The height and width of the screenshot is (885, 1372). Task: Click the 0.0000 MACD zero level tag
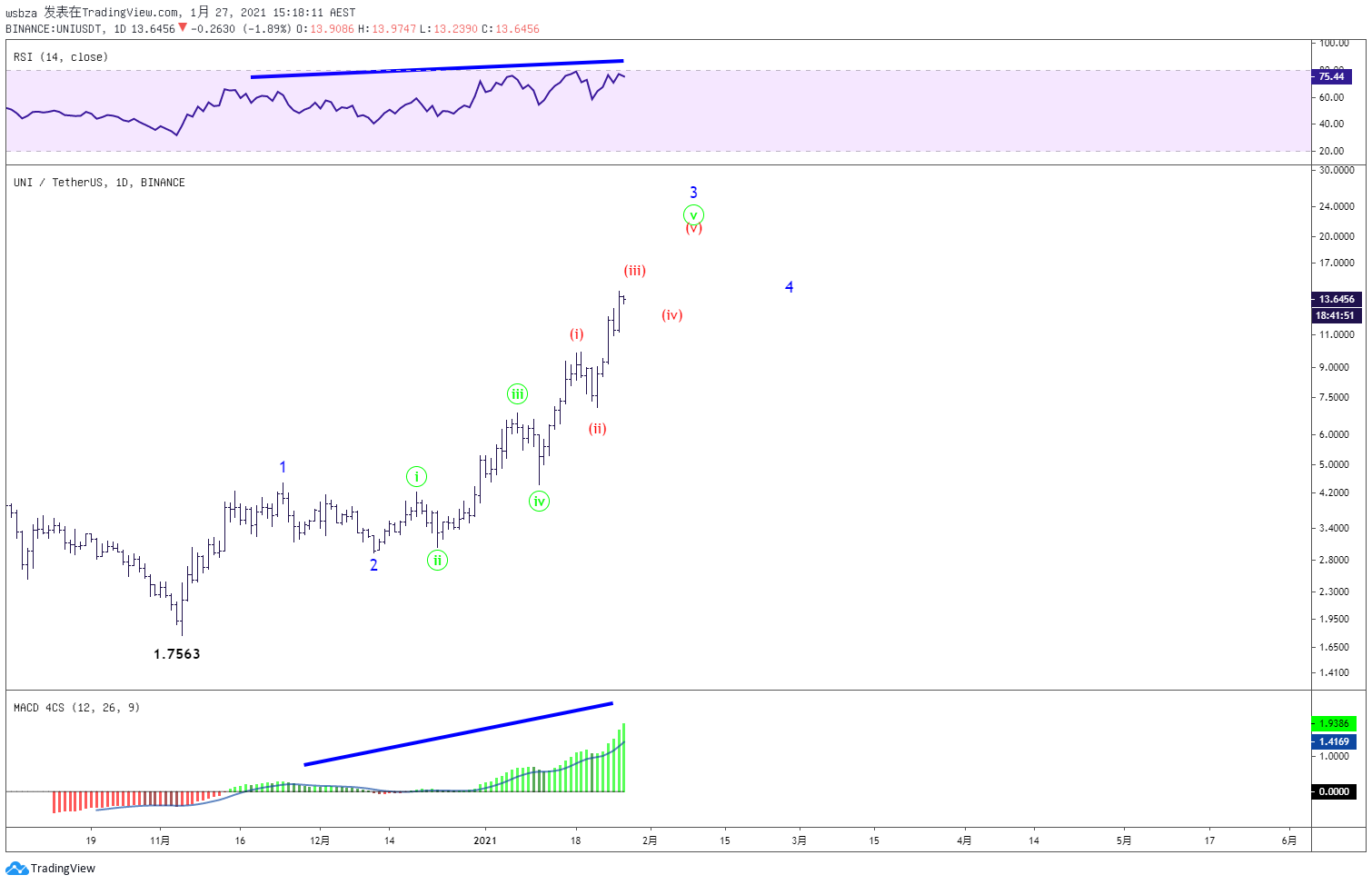(1334, 791)
